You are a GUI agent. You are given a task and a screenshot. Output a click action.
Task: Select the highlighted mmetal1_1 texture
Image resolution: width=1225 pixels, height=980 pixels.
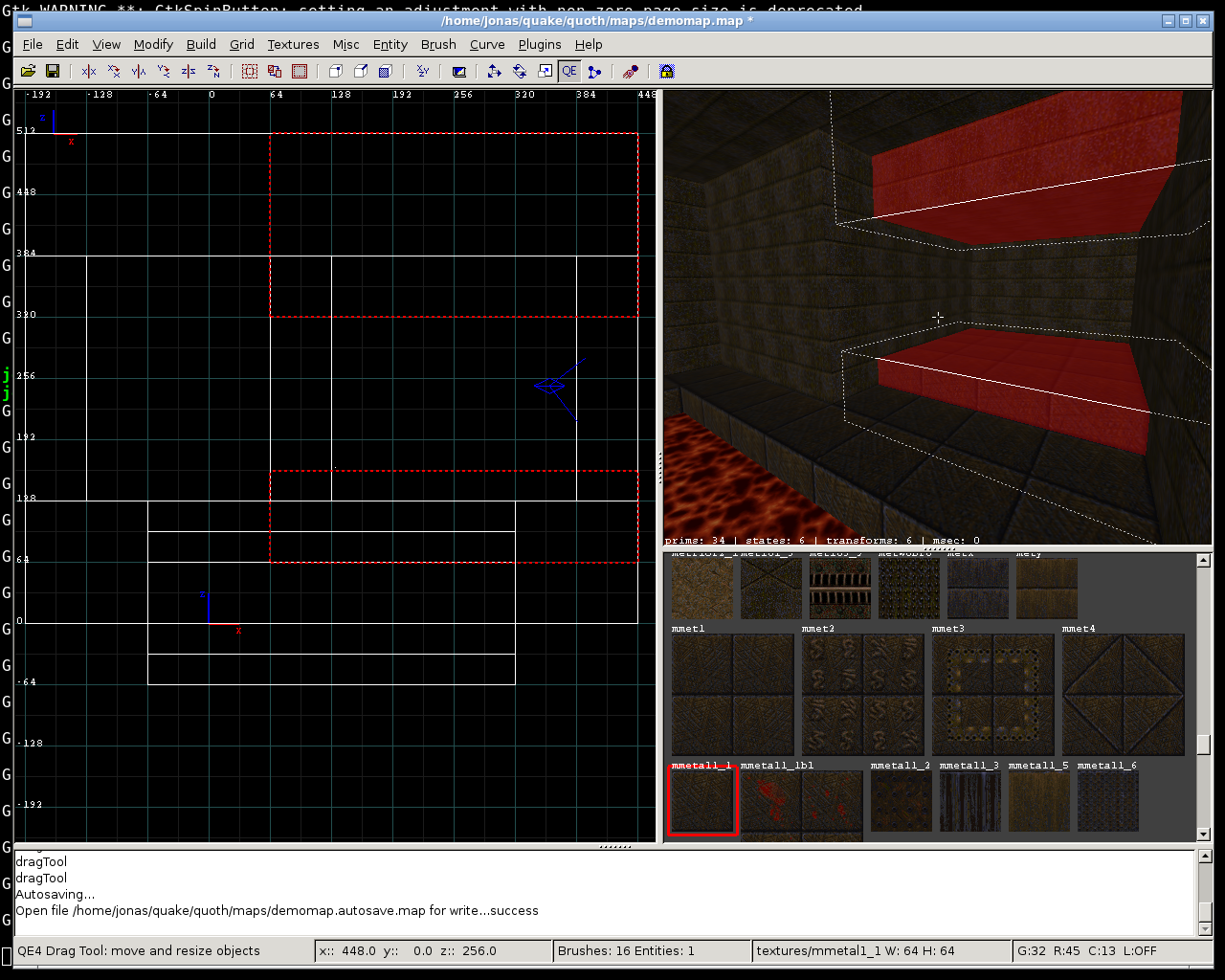coord(702,801)
